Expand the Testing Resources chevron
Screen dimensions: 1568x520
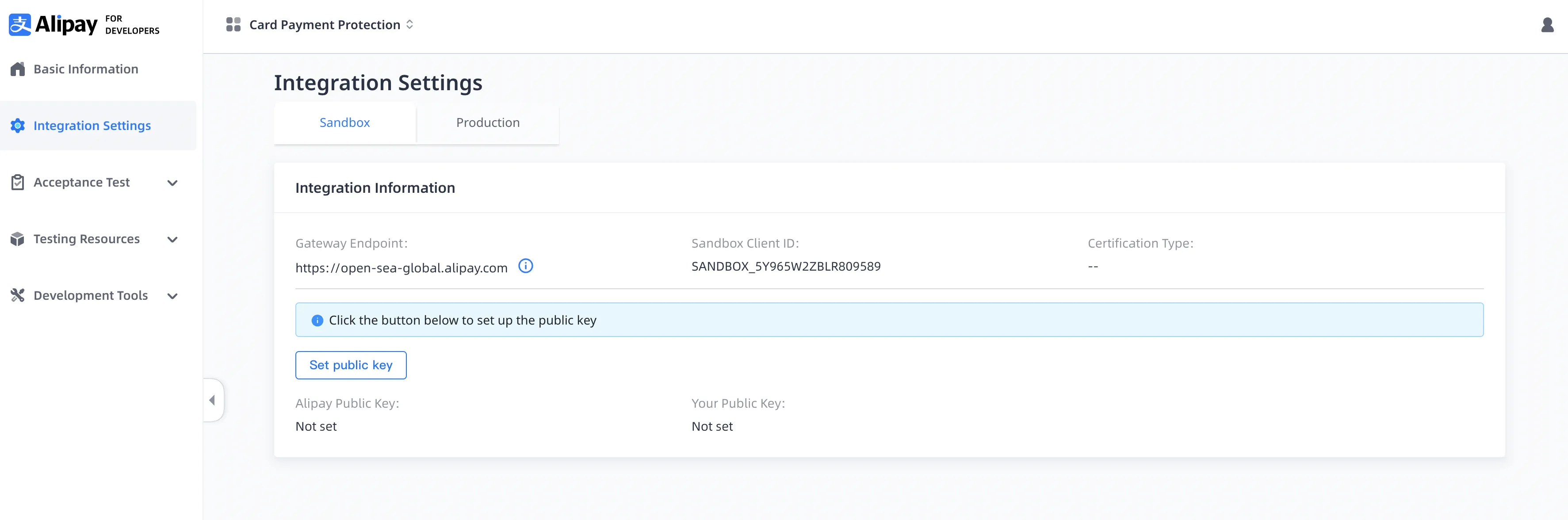[x=172, y=240]
